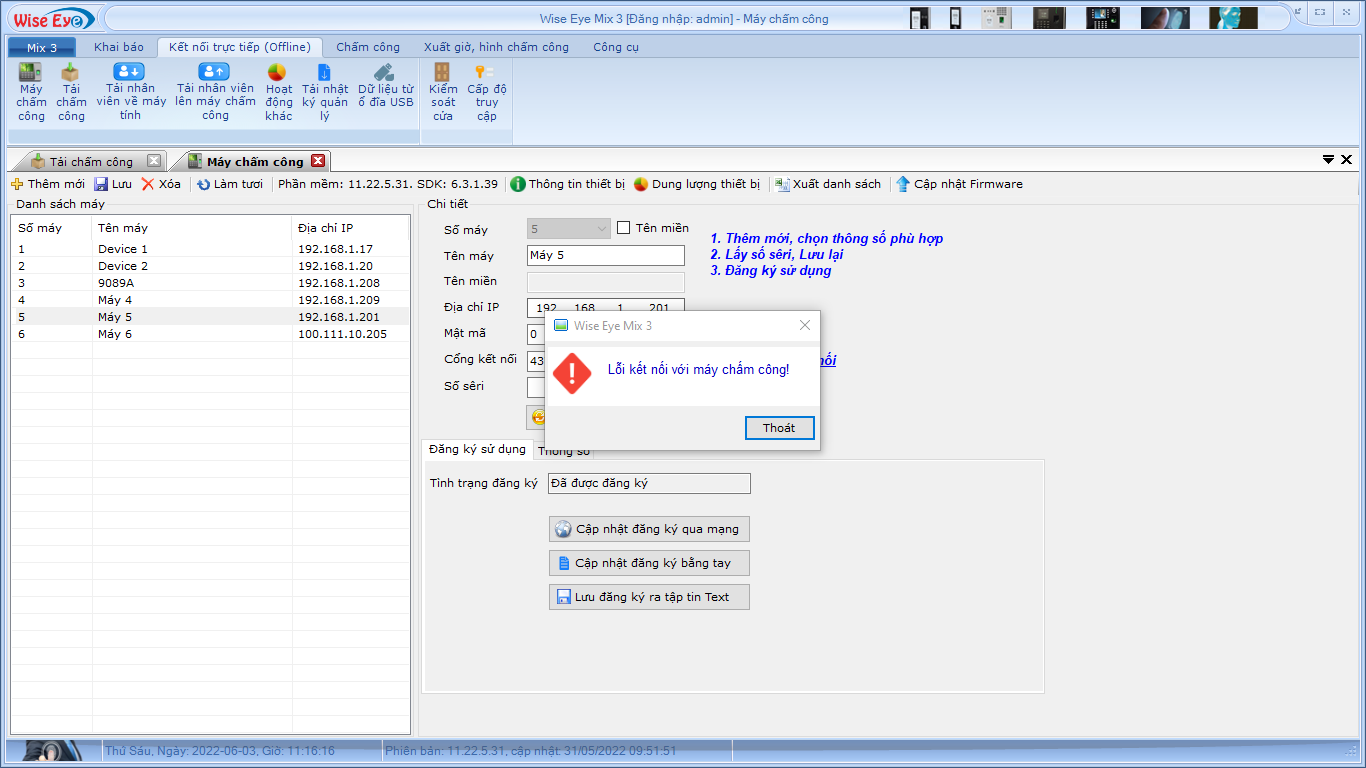
Task: Click Tải nhân viên về máy tính icon
Action: pos(129,72)
